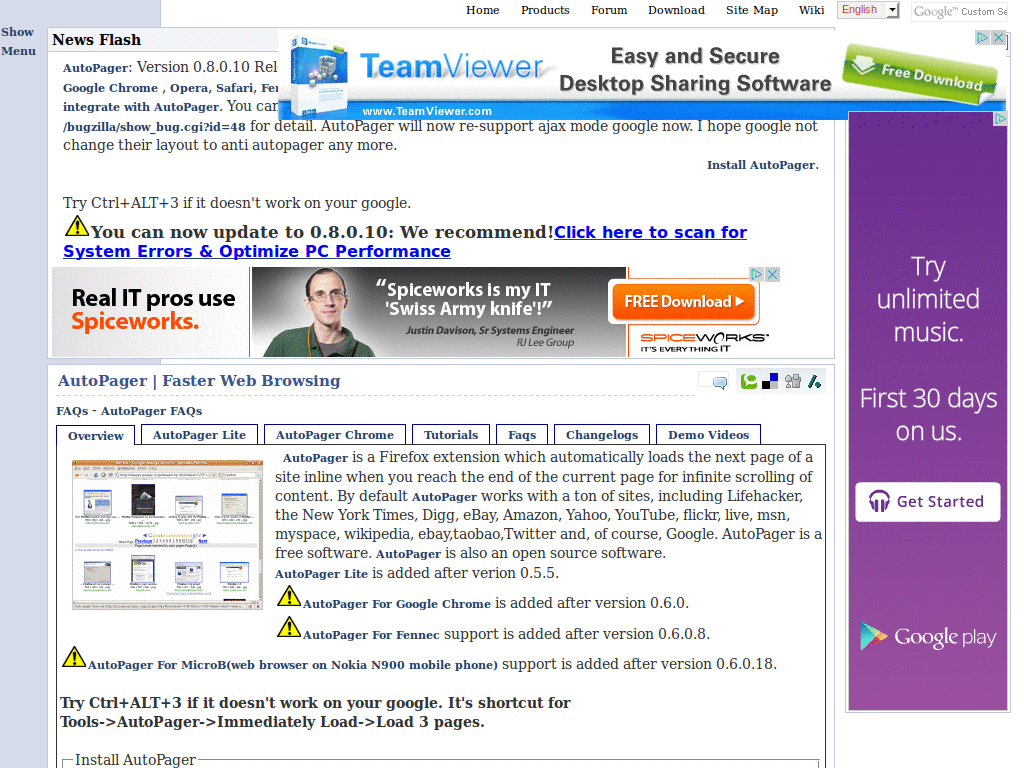This screenshot has height=768, width=1024.
Task: Click AutoPager For Fennec link
Action: (371, 635)
